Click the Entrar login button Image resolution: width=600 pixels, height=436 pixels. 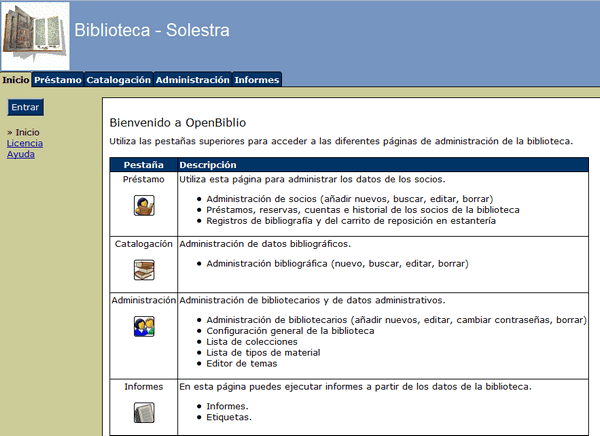coord(25,107)
